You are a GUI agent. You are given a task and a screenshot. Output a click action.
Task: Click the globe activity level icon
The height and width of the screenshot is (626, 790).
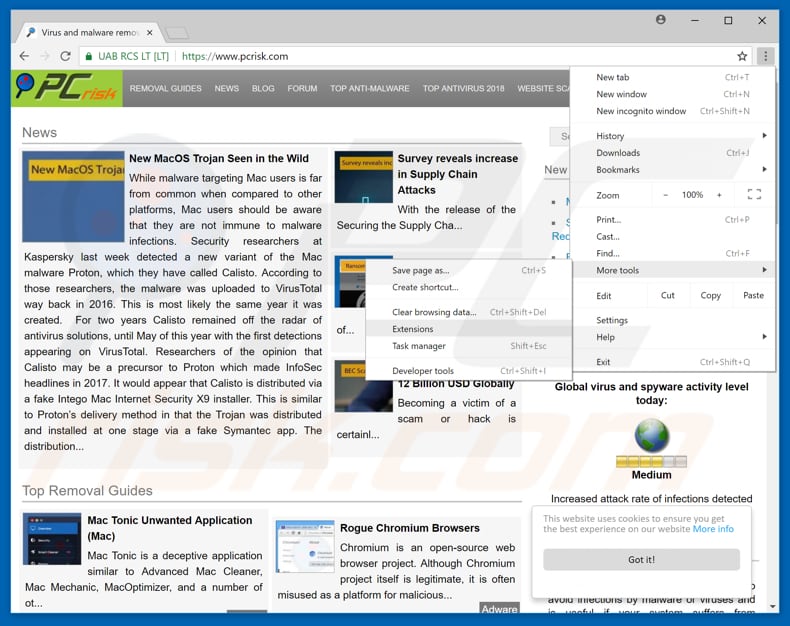pos(651,435)
